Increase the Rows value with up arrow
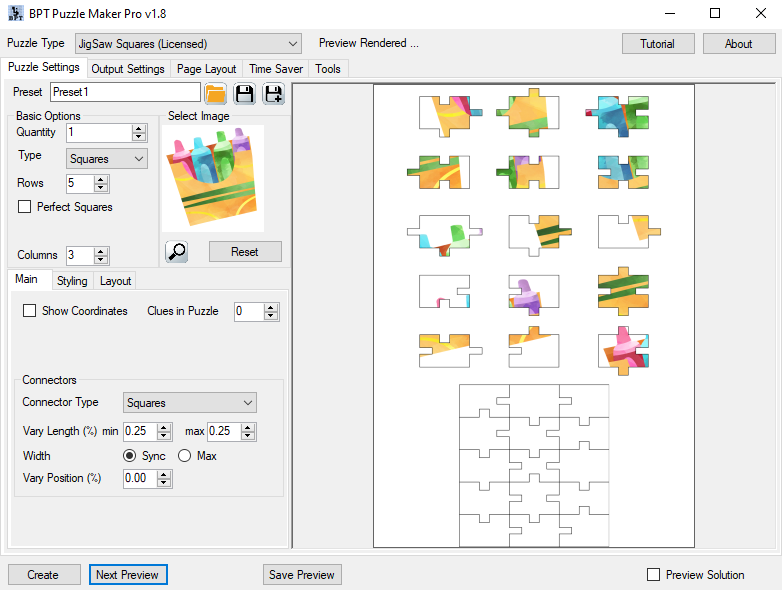The width and height of the screenshot is (782, 590). point(101,179)
